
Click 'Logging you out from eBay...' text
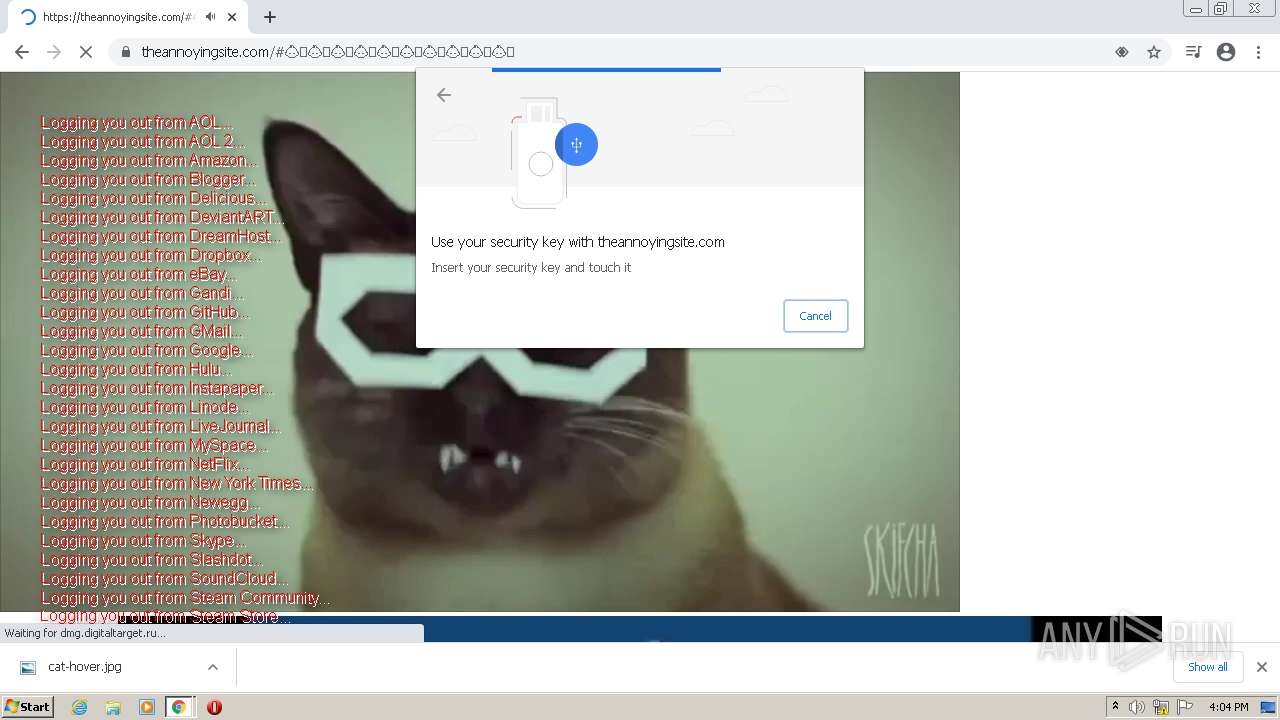(139, 274)
